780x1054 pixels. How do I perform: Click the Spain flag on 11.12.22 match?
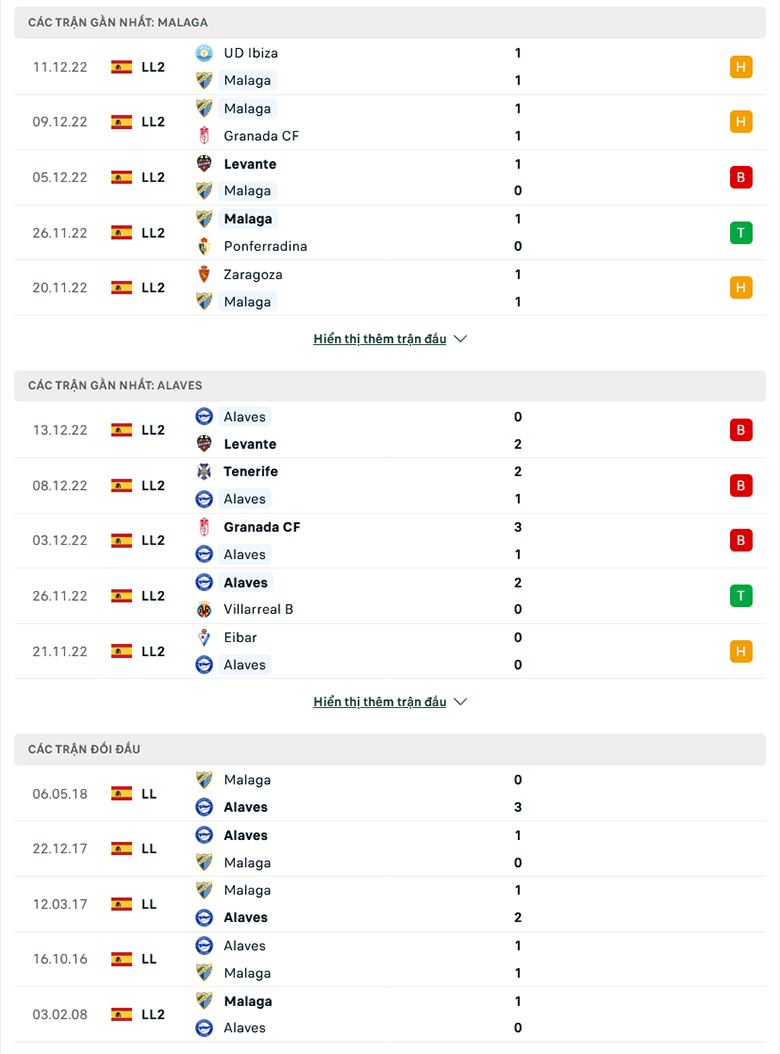click(122, 67)
